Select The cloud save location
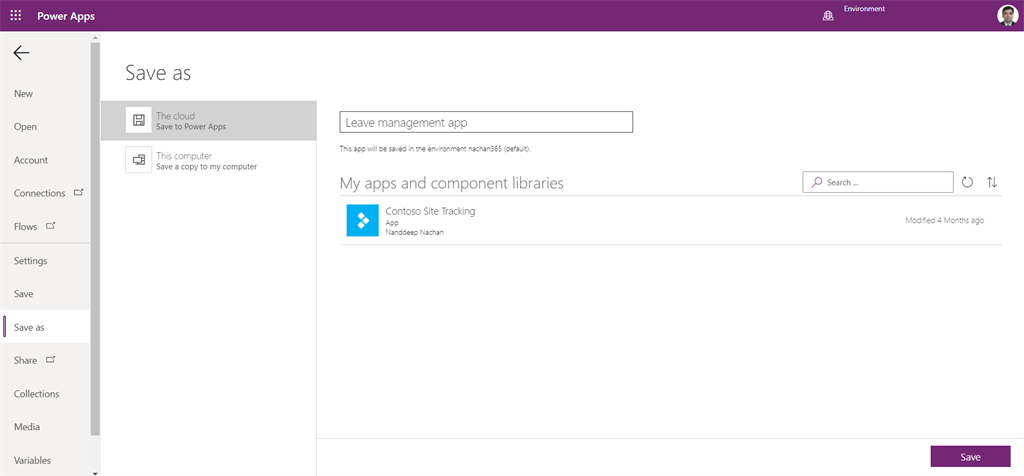This screenshot has height=476, width=1024. (x=208, y=121)
